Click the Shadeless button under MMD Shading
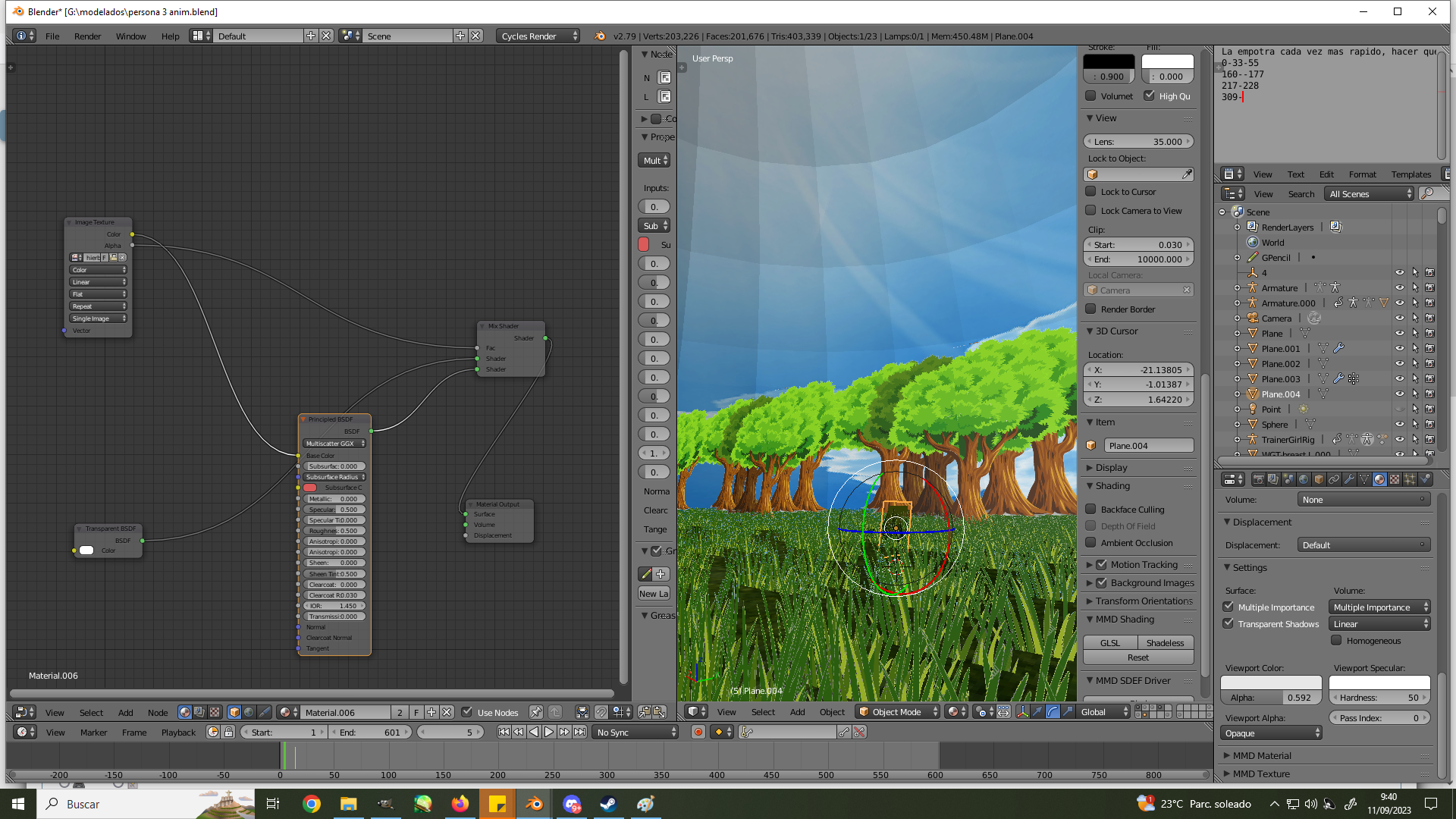This screenshot has width=1456, height=819. (x=1165, y=643)
